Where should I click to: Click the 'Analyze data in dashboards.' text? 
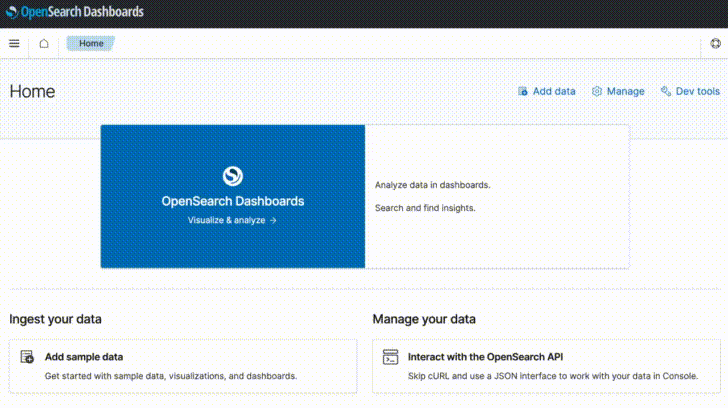433,185
